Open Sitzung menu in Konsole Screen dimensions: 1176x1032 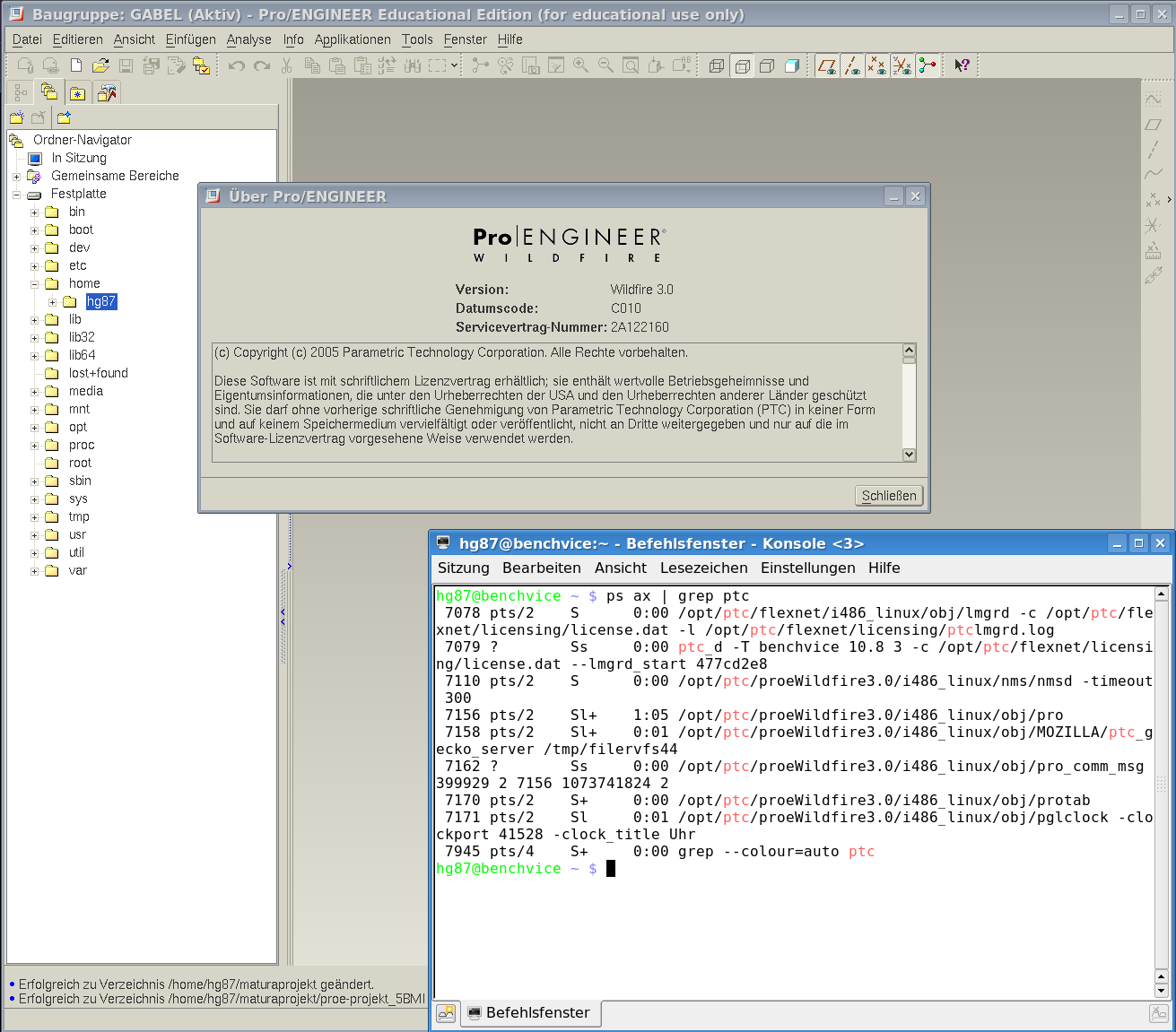(463, 568)
